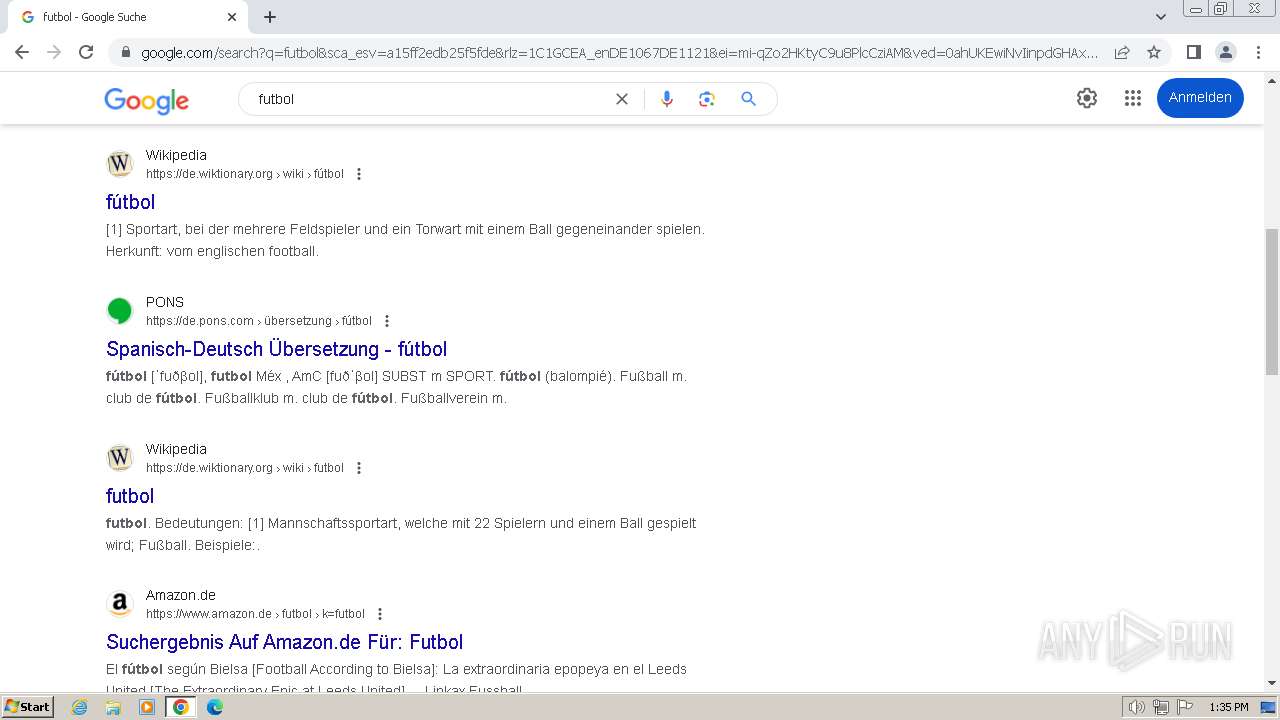This screenshot has height=720, width=1280.
Task: Go forward to the next page
Action: 54,52
